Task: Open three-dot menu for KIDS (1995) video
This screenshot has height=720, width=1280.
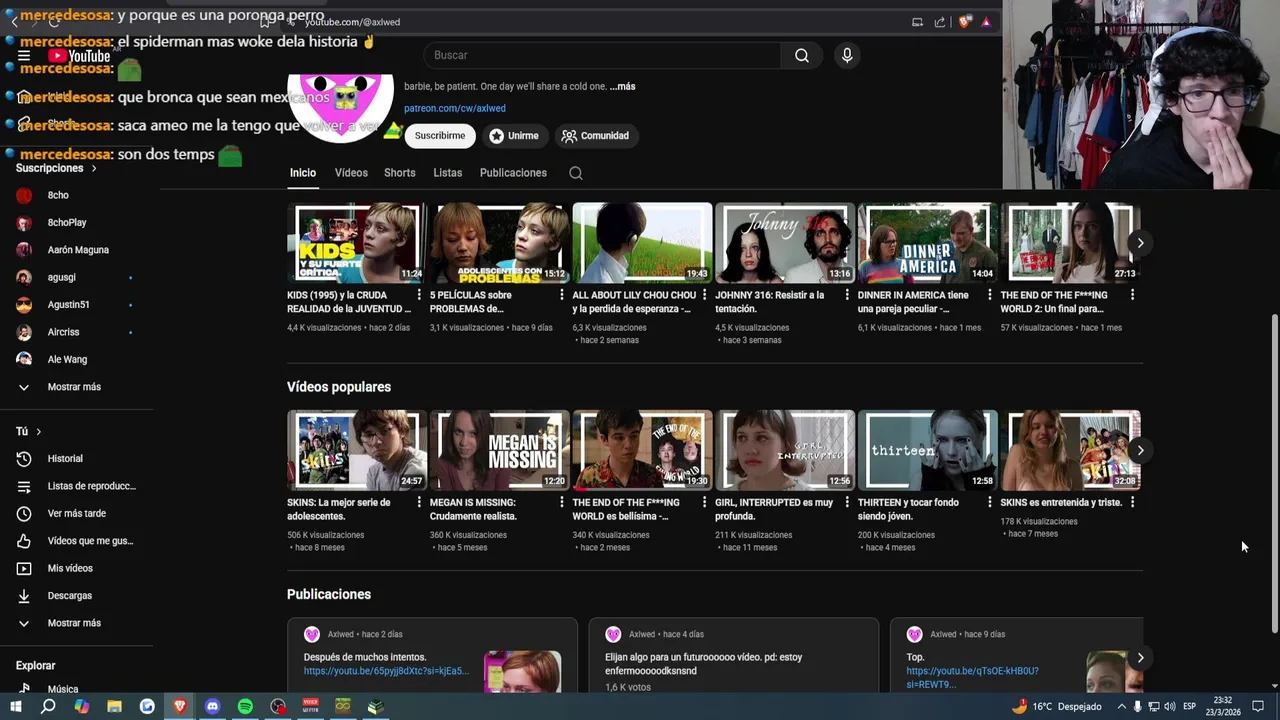Action: tap(419, 295)
